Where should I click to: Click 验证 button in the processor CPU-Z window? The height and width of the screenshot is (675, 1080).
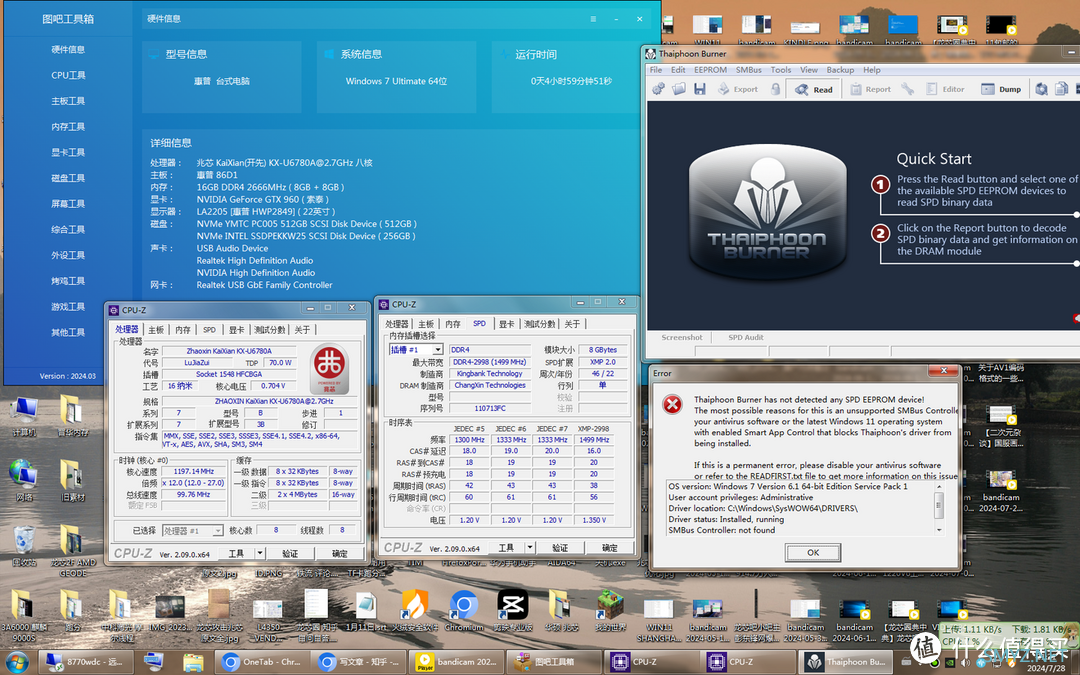pos(290,553)
